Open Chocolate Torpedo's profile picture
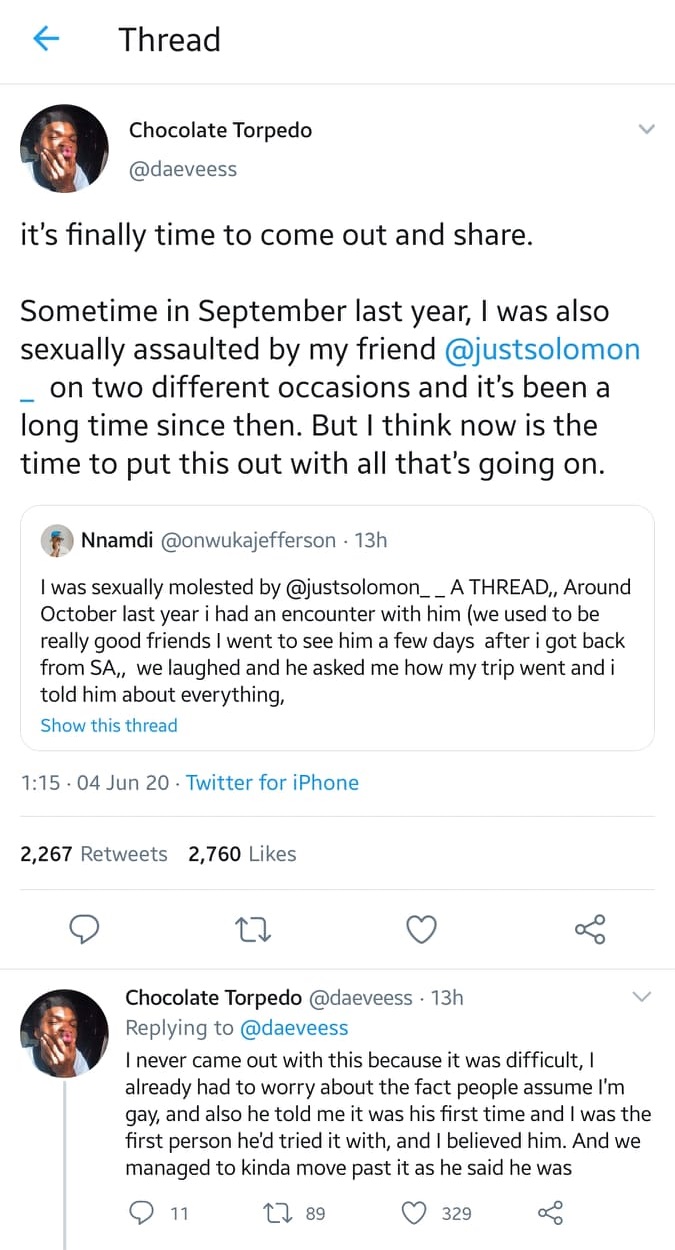This screenshot has width=675, height=1250. pos(64,148)
